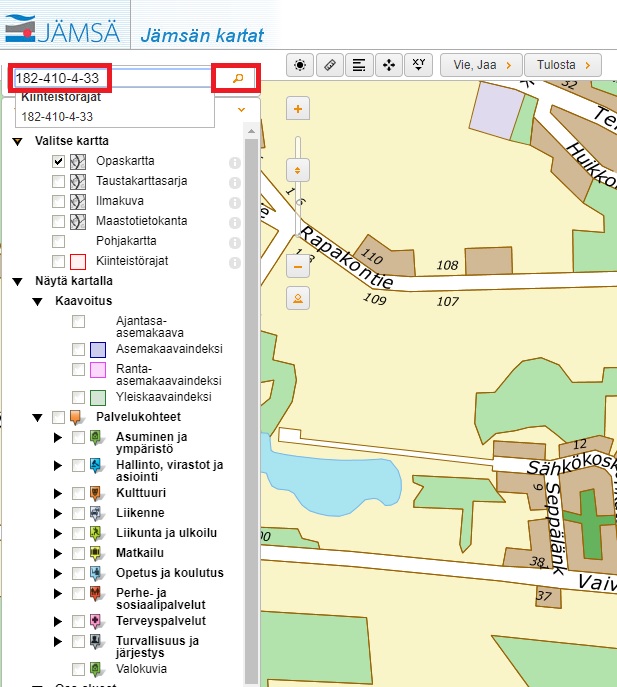Open the orange chevron dropdown beside search results
617x687 pixels.
click(x=241, y=110)
